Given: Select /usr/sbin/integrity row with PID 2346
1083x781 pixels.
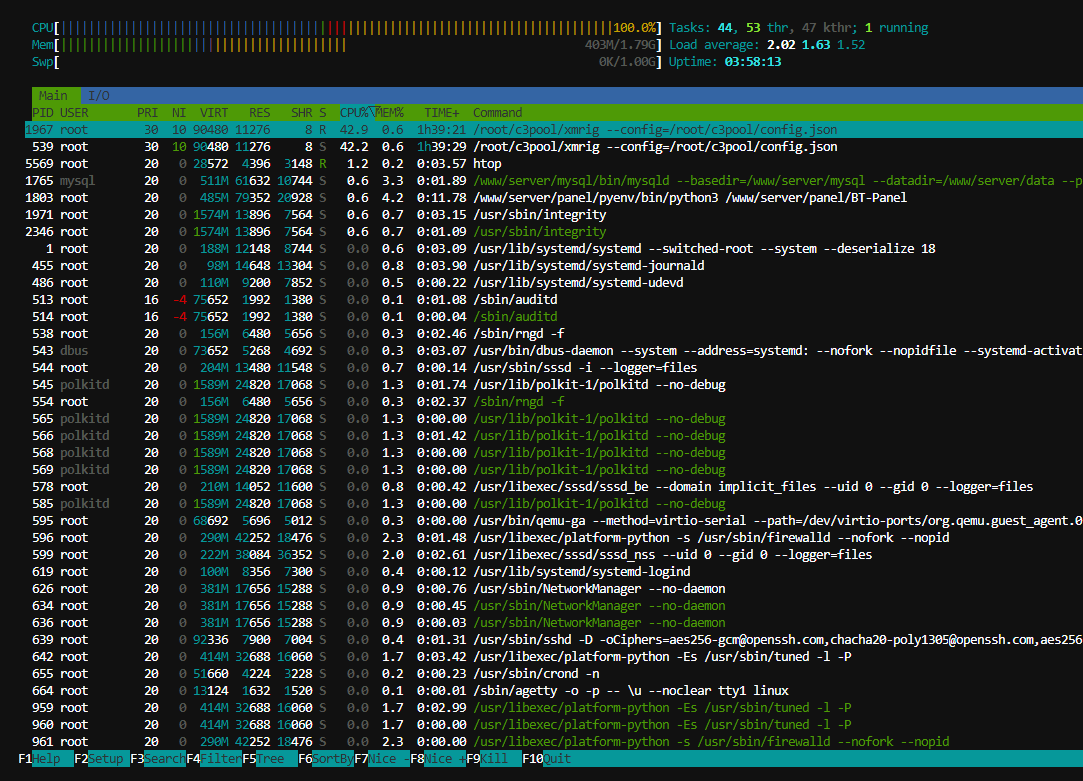Looking at the screenshot, I should pos(554,231).
